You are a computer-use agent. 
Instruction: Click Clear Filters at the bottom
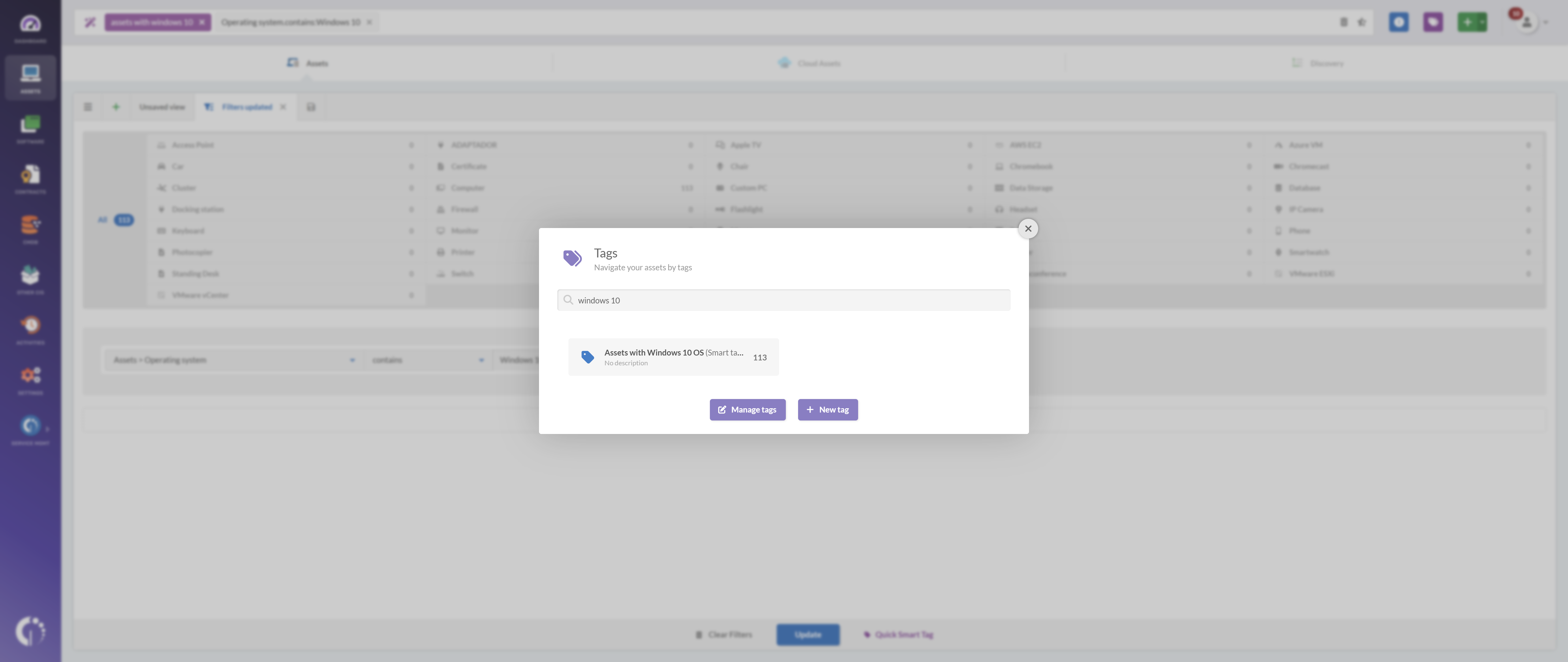[724, 635]
